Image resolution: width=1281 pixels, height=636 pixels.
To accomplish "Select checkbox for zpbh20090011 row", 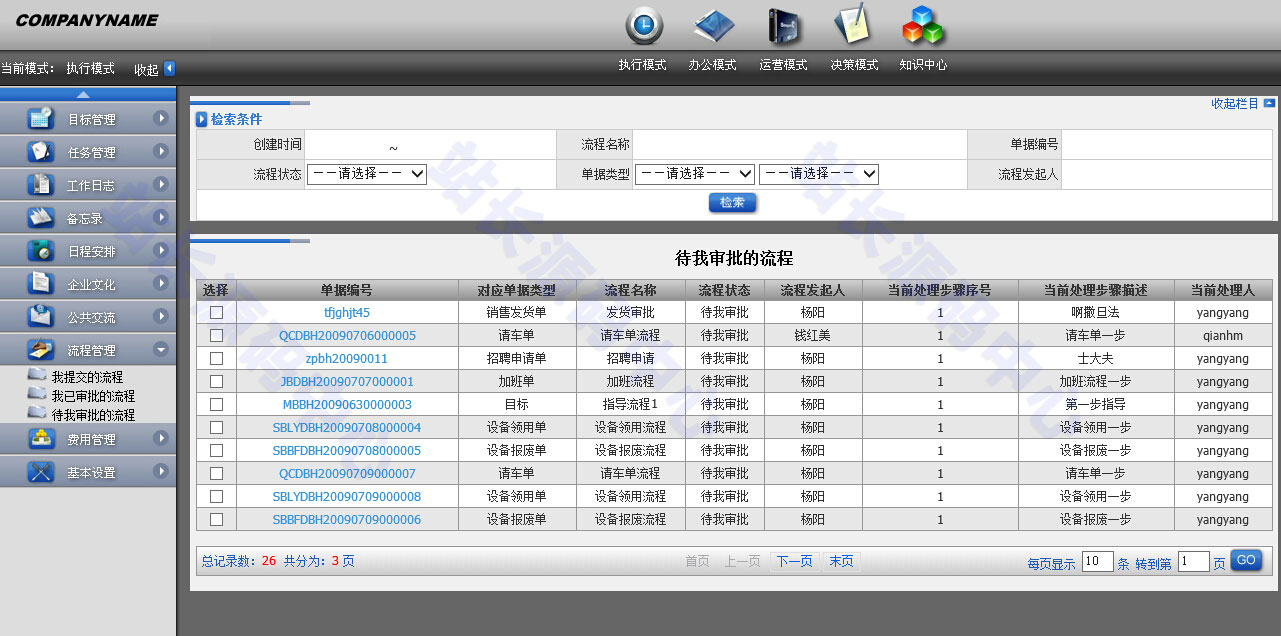I will coord(216,359).
